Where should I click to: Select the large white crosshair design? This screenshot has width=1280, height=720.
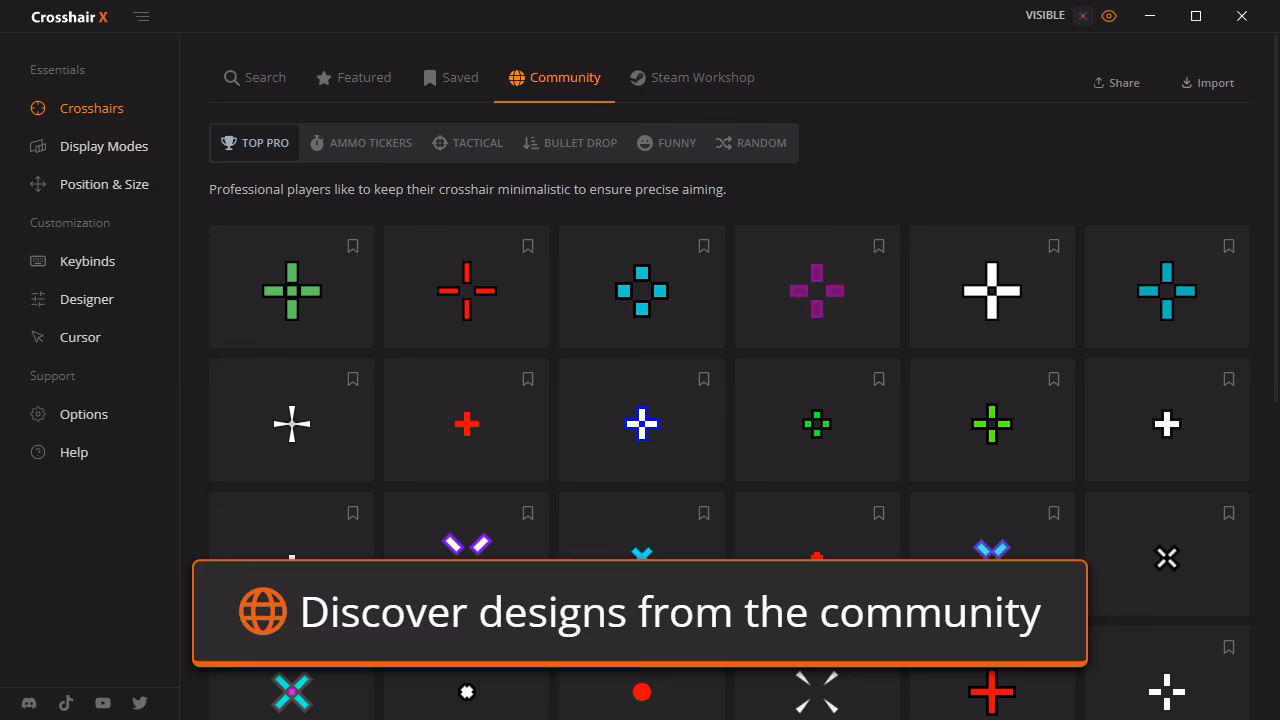coord(992,291)
